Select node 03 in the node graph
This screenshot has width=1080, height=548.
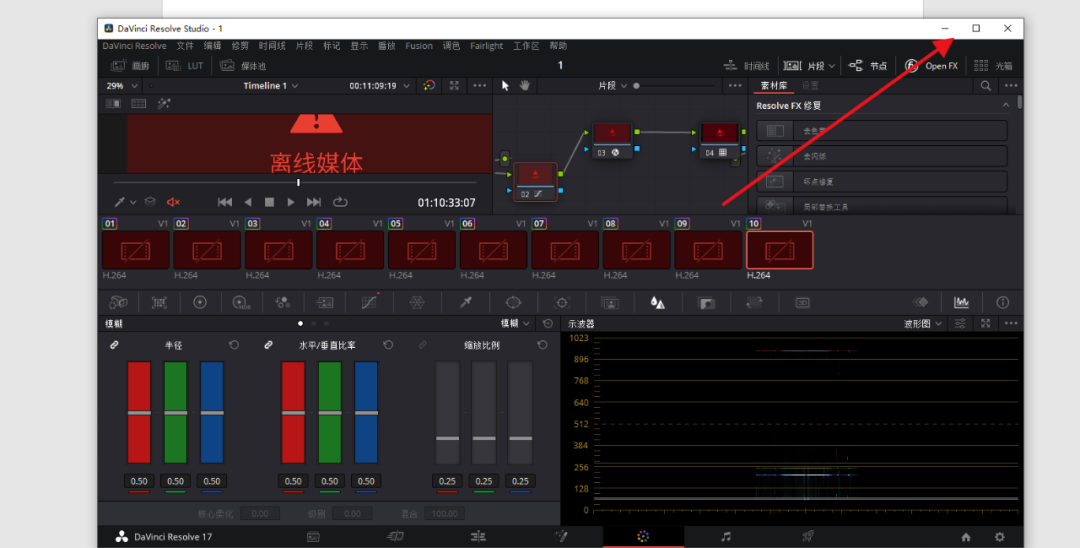coord(612,141)
